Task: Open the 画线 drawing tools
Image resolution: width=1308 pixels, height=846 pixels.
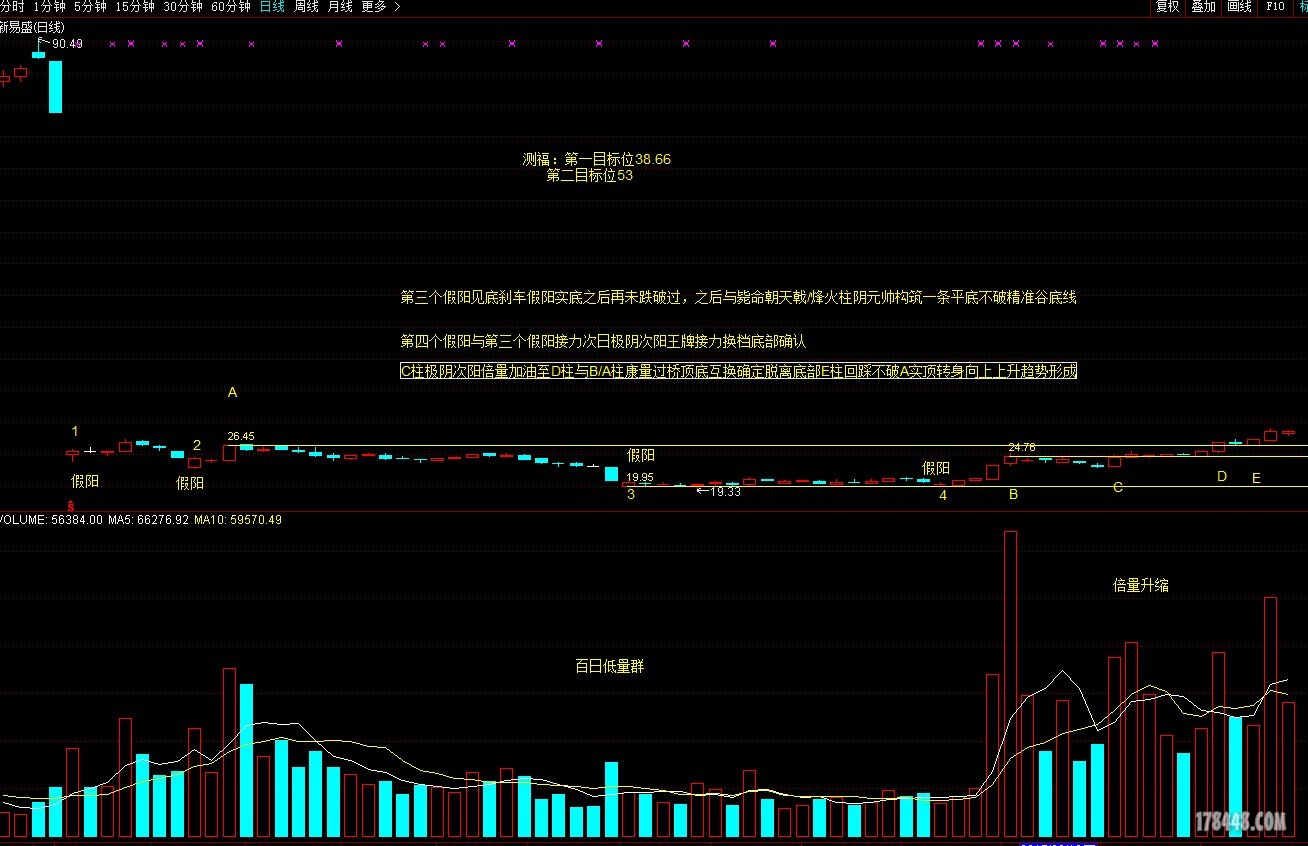Action: pos(1239,6)
